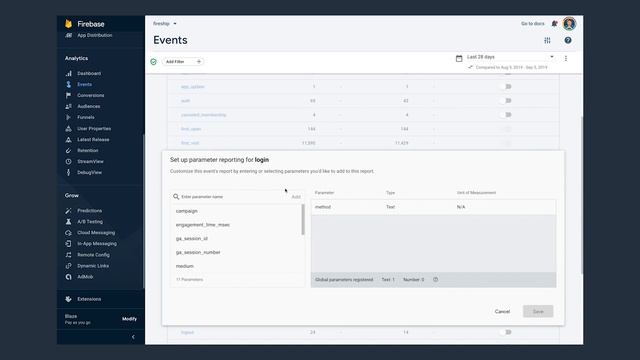Screen dimensions: 640x360
Task: Open the three-dot more options menu
Action: 566,58
